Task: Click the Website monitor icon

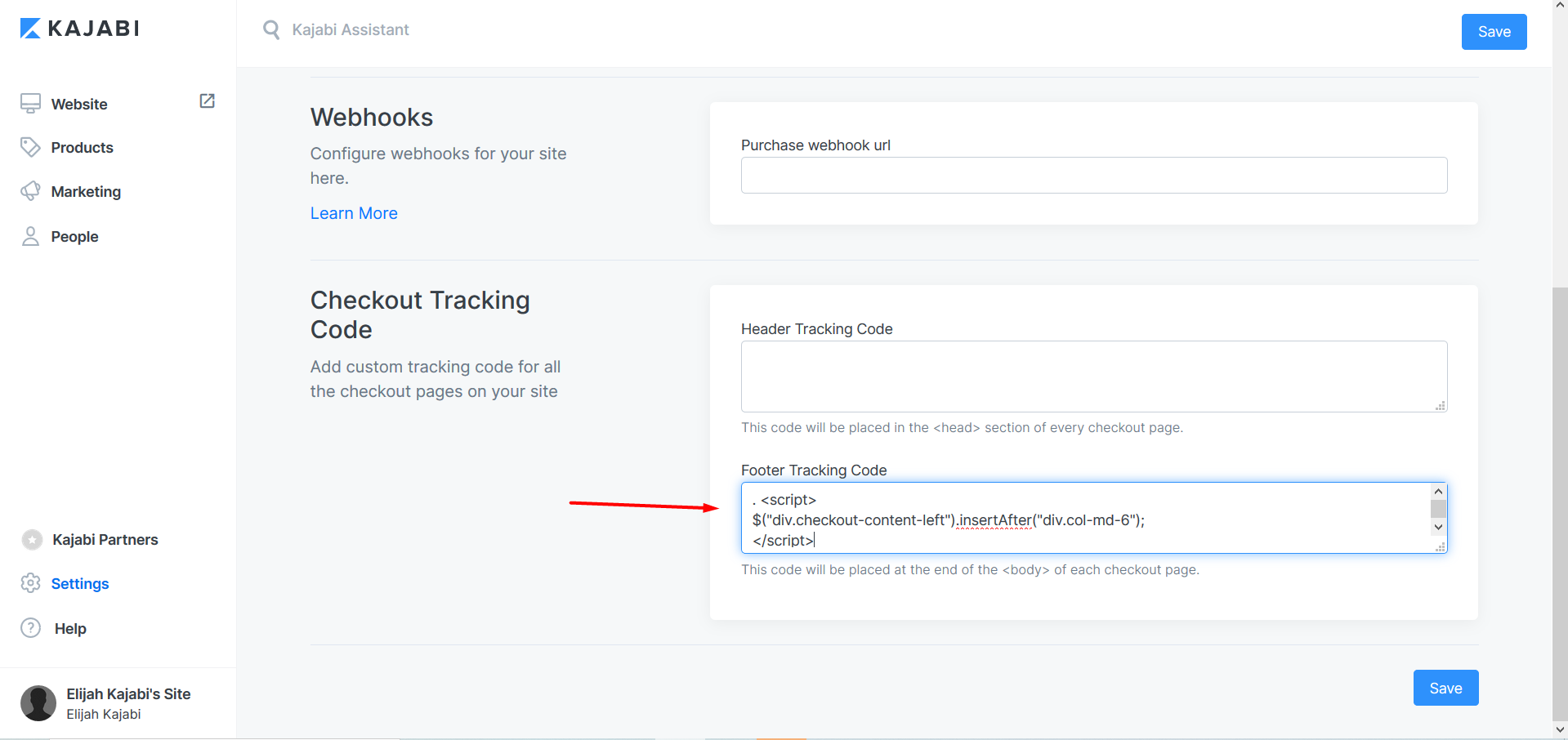Action: (x=30, y=104)
